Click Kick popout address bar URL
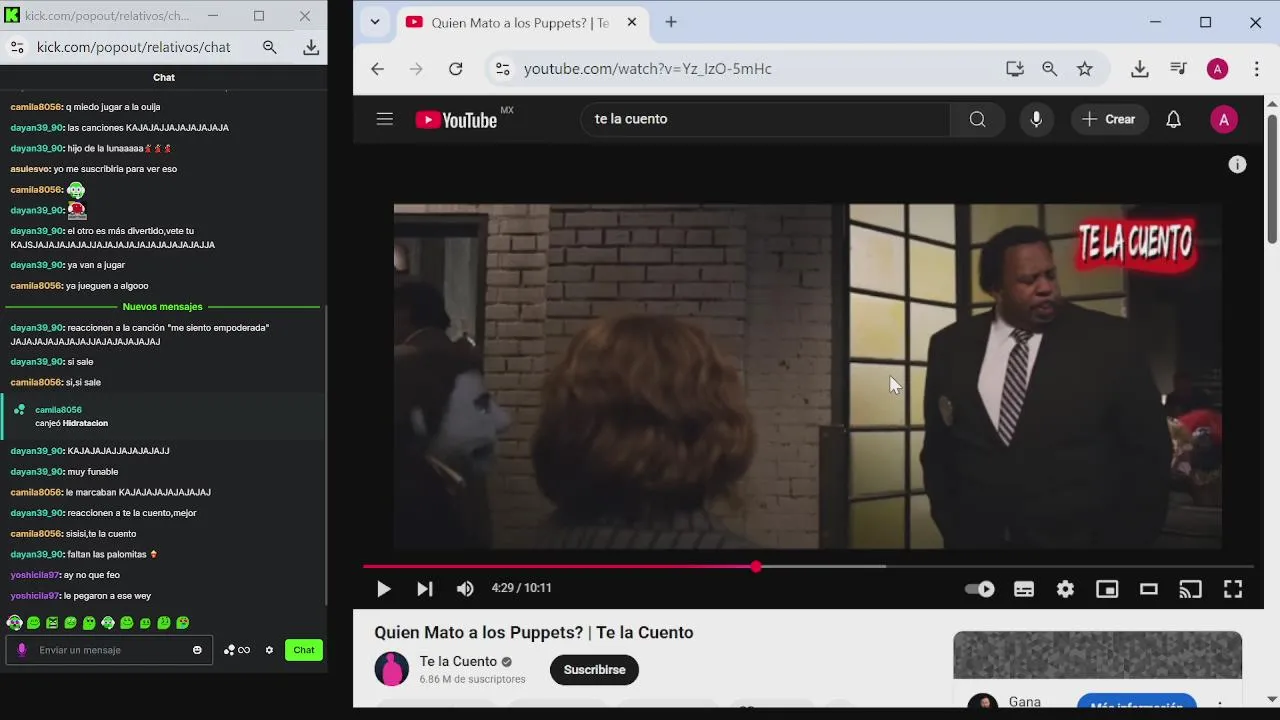Viewport: 1280px width, 720px height. (134, 47)
